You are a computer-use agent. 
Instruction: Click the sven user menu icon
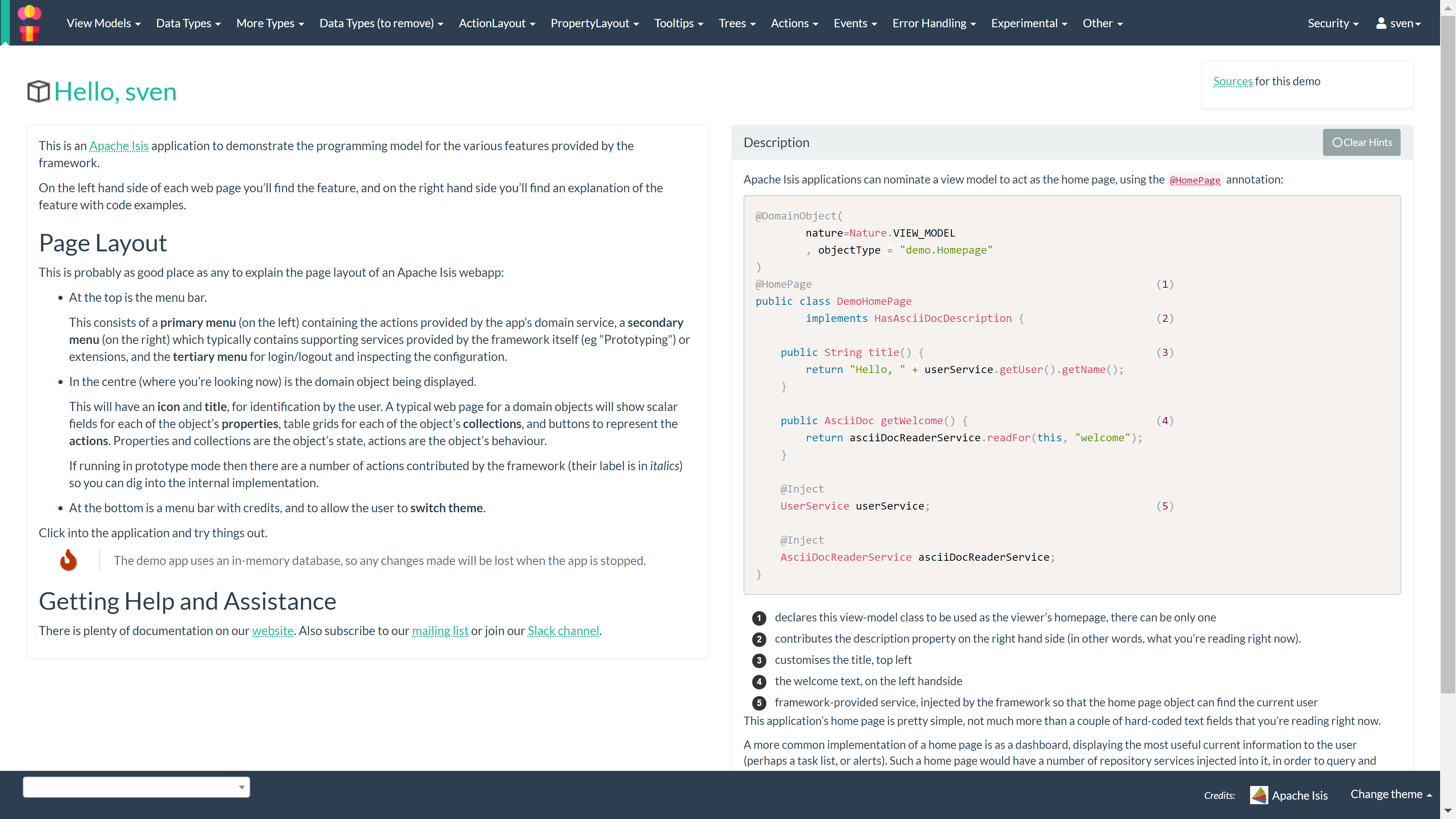pyautogui.click(x=1381, y=23)
